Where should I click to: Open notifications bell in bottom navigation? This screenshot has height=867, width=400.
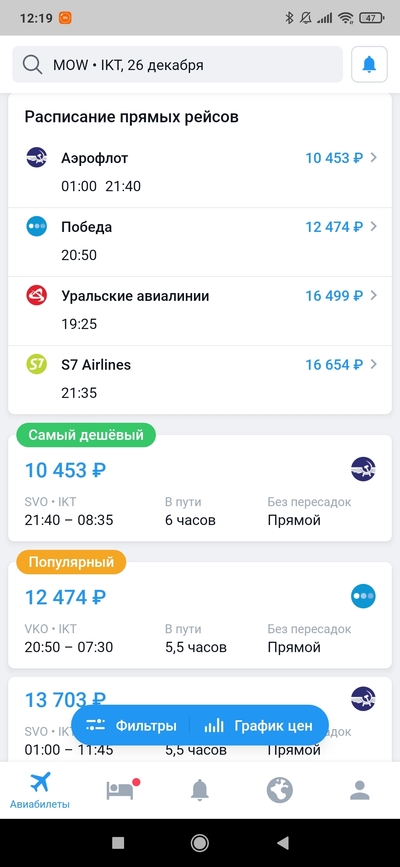[200, 790]
